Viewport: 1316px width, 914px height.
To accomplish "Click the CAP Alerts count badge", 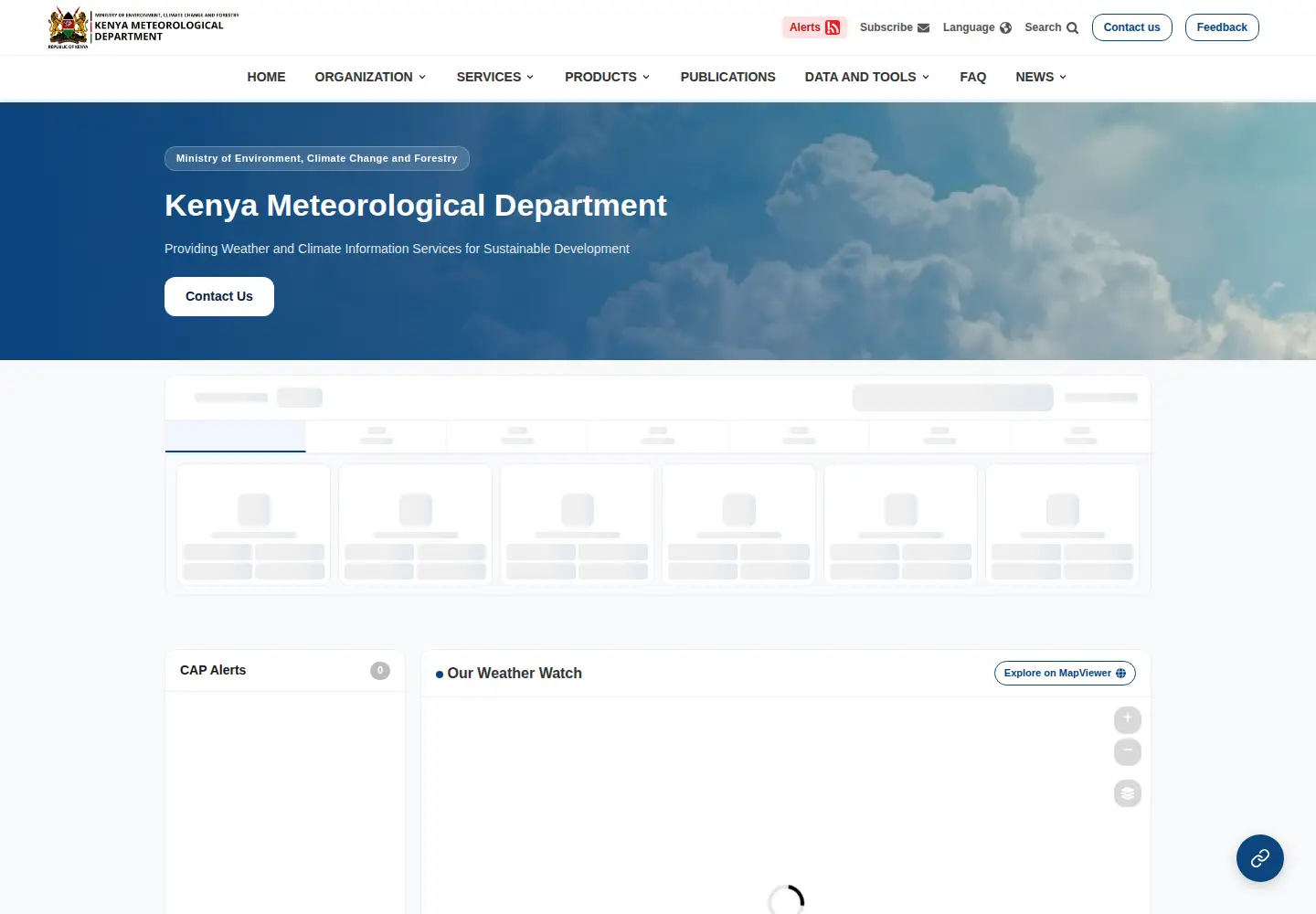I will coord(380,670).
